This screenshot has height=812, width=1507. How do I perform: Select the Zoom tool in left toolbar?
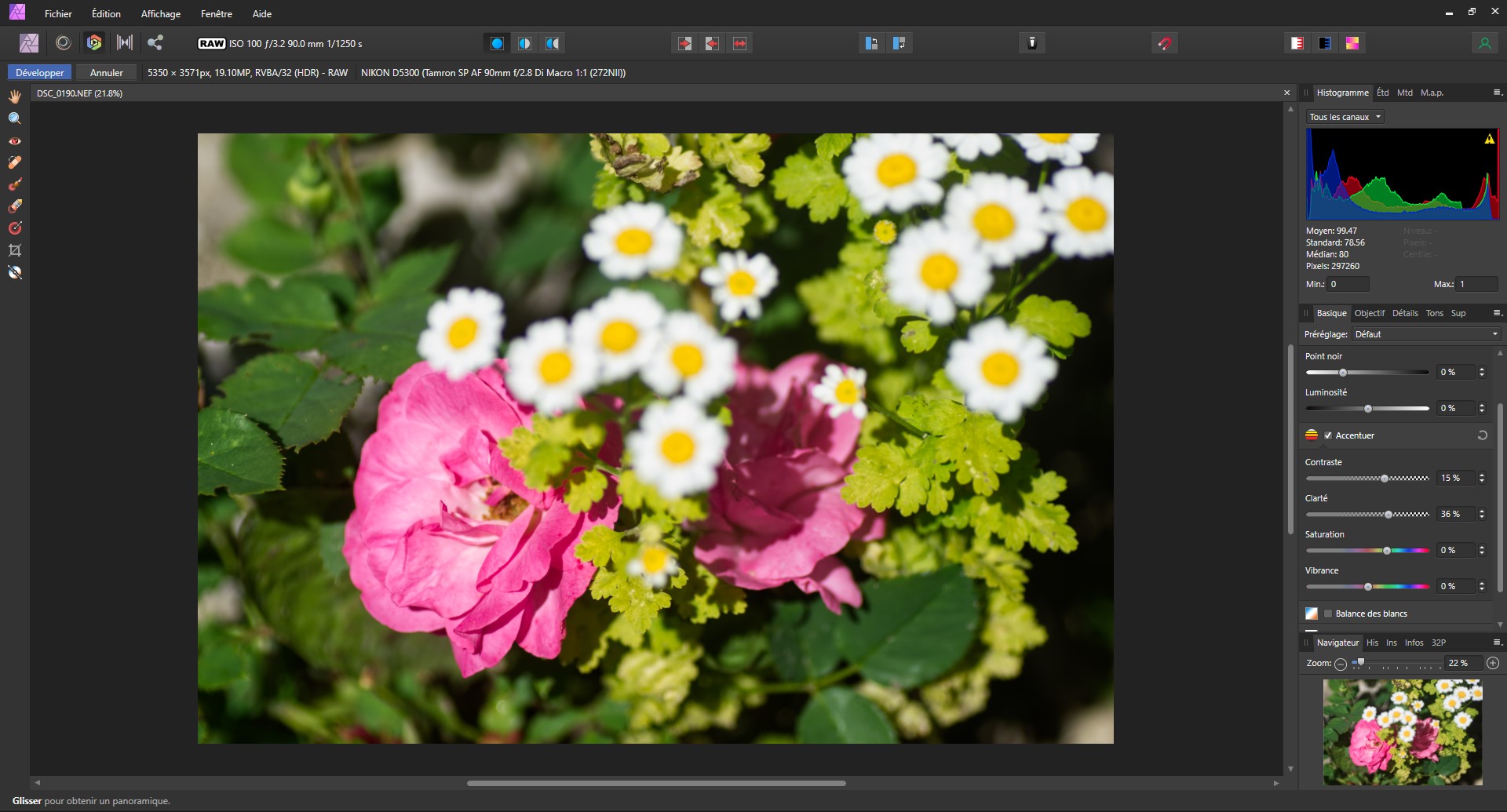click(15, 118)
